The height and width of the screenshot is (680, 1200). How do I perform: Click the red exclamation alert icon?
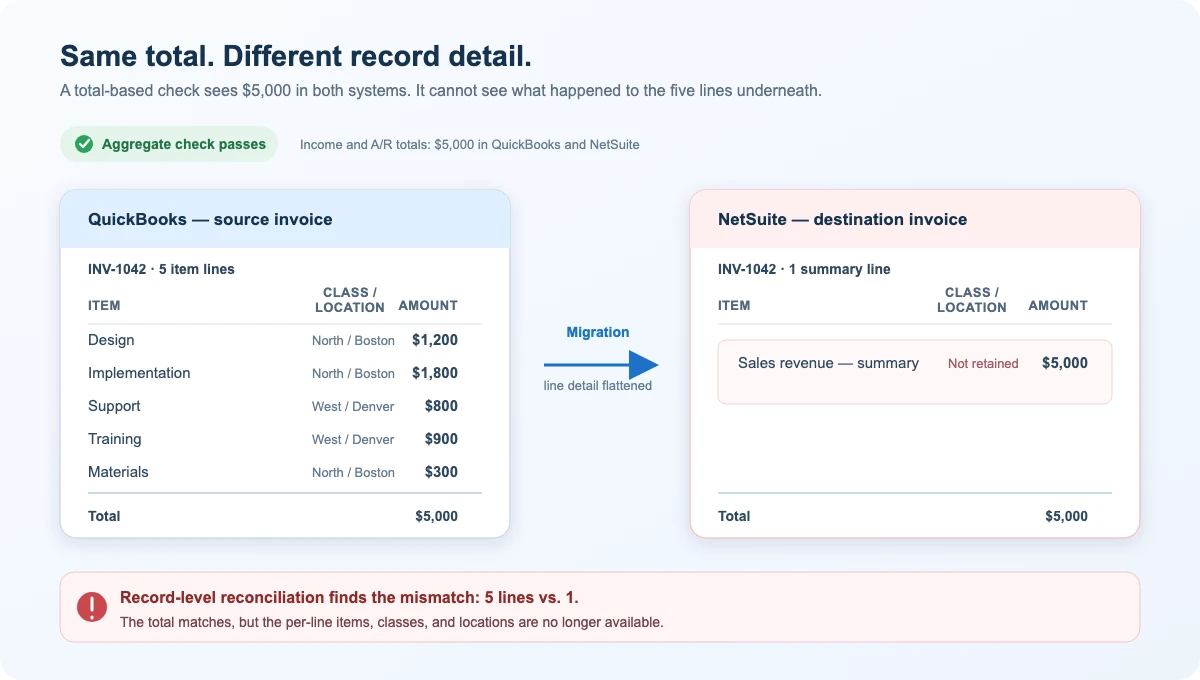pos(92,607)
